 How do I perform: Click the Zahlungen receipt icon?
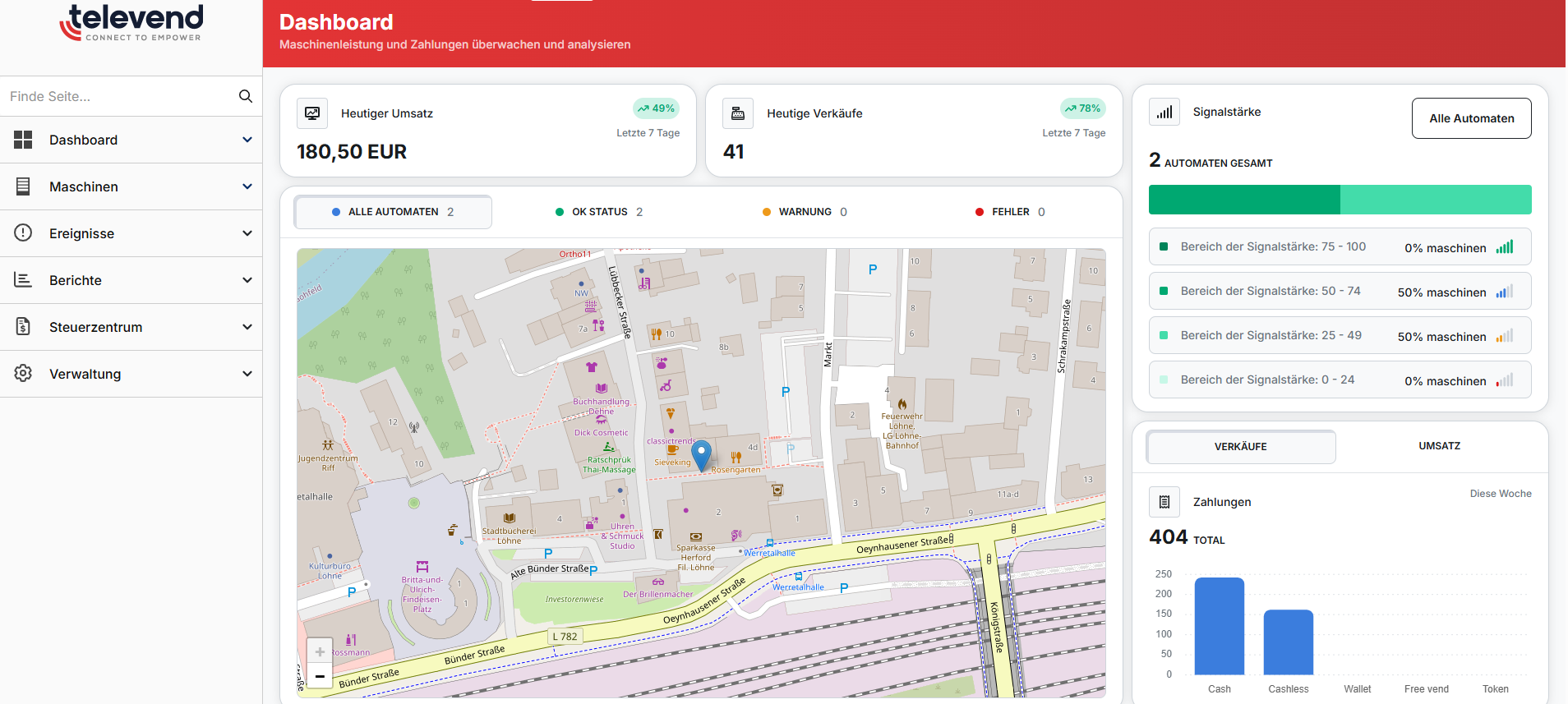[1164, 502]
